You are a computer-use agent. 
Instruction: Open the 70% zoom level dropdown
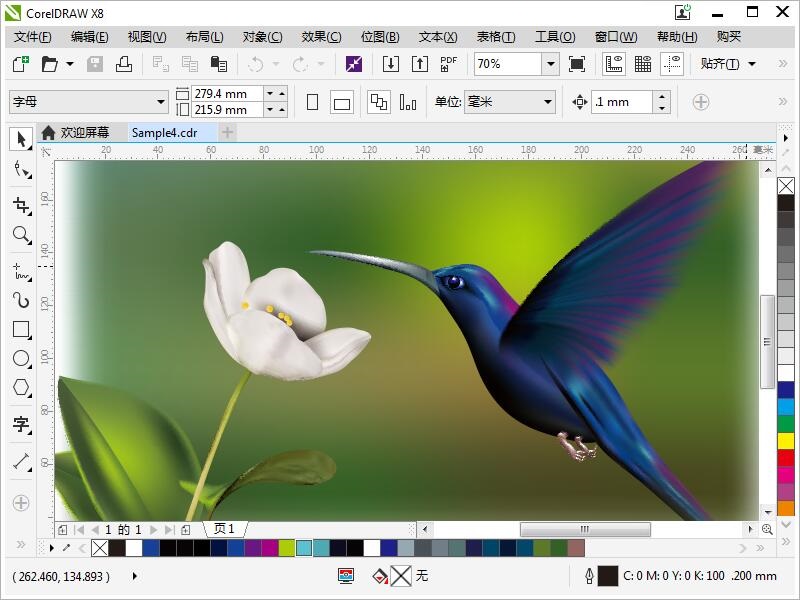click(x=550, y=64)
